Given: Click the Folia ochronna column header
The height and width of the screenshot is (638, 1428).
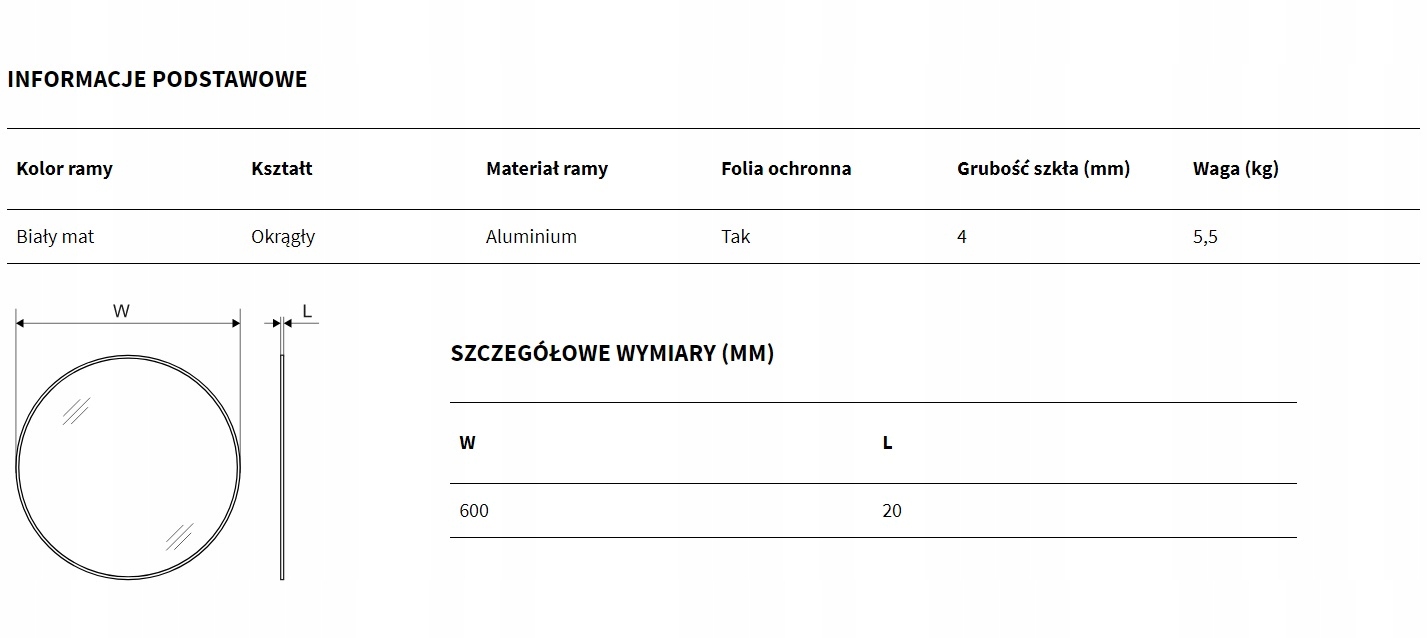Looking at the screenshot, I should coord(786,169).
